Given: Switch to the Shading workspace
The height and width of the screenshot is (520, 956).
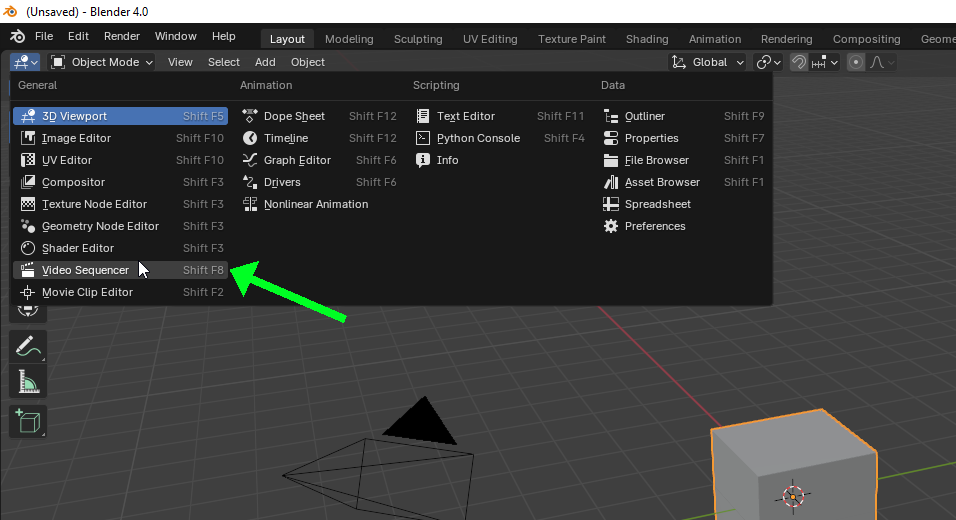Looking at the screenshot, I should coord(647,39).
